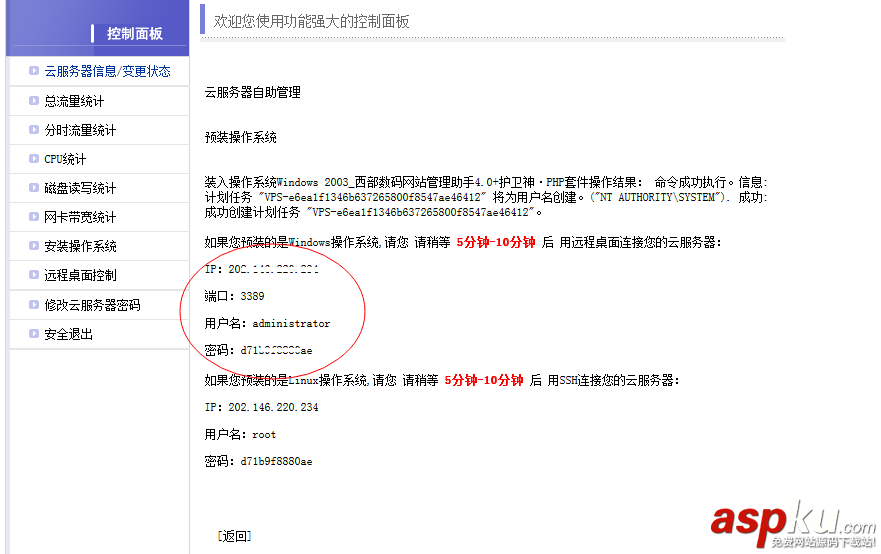The height and width of the screenshot is (554, 881).
Task: Go to CPU统计 page
Action: pos(65,159)
